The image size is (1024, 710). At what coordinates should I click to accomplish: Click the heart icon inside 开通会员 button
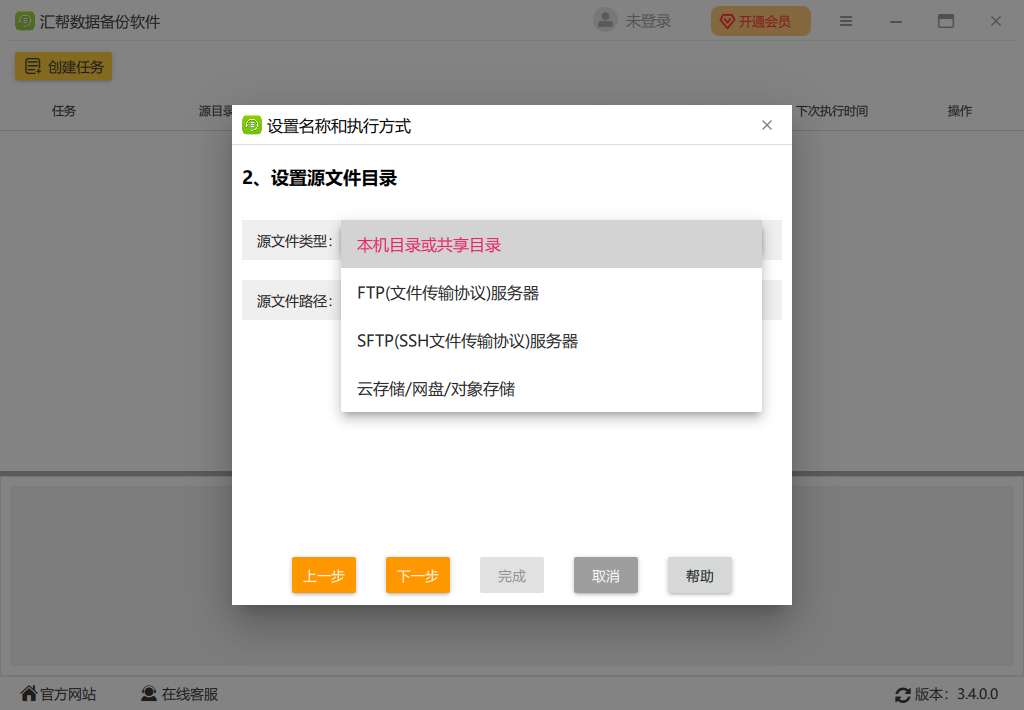tap(725, 20)
